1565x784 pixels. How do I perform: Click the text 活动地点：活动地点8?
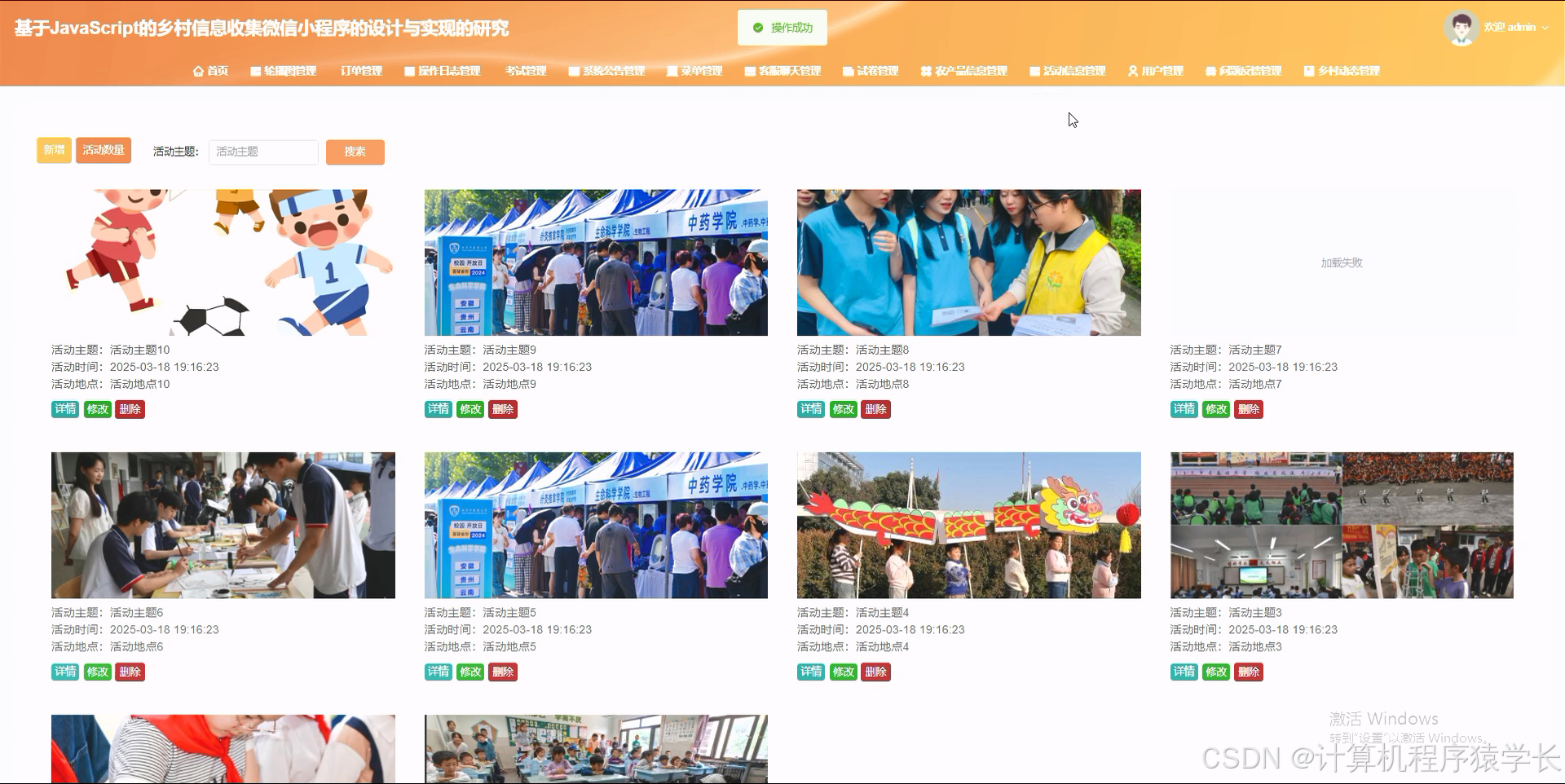pos(853,384)
